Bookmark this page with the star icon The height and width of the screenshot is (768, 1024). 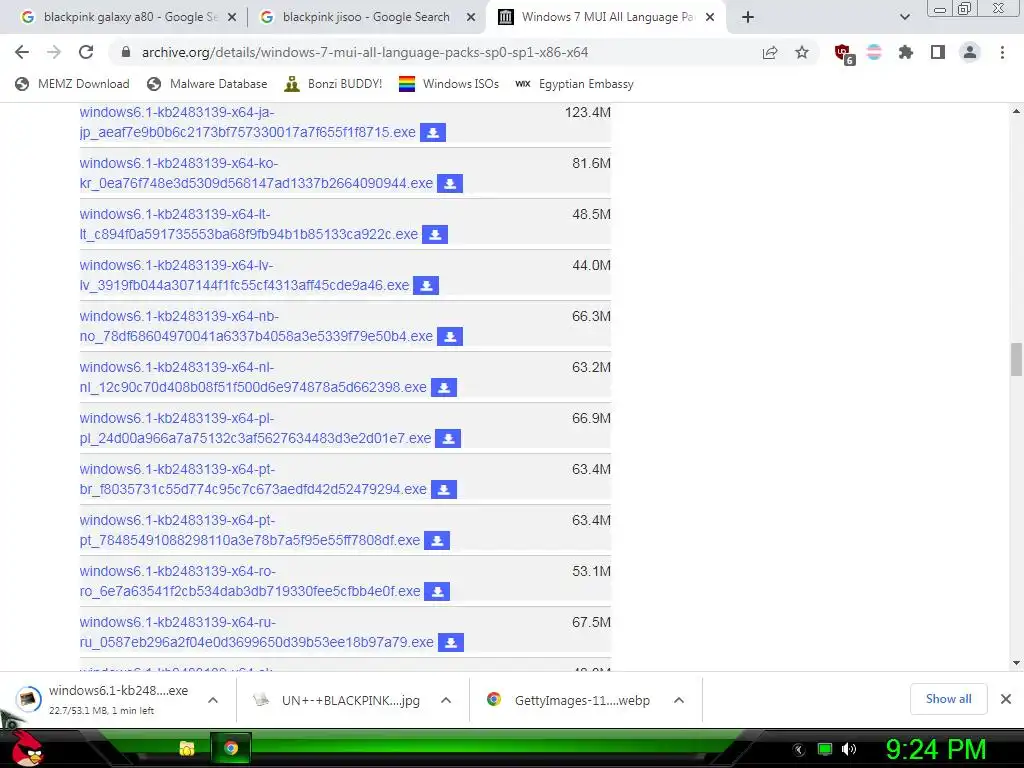[801, 52]
